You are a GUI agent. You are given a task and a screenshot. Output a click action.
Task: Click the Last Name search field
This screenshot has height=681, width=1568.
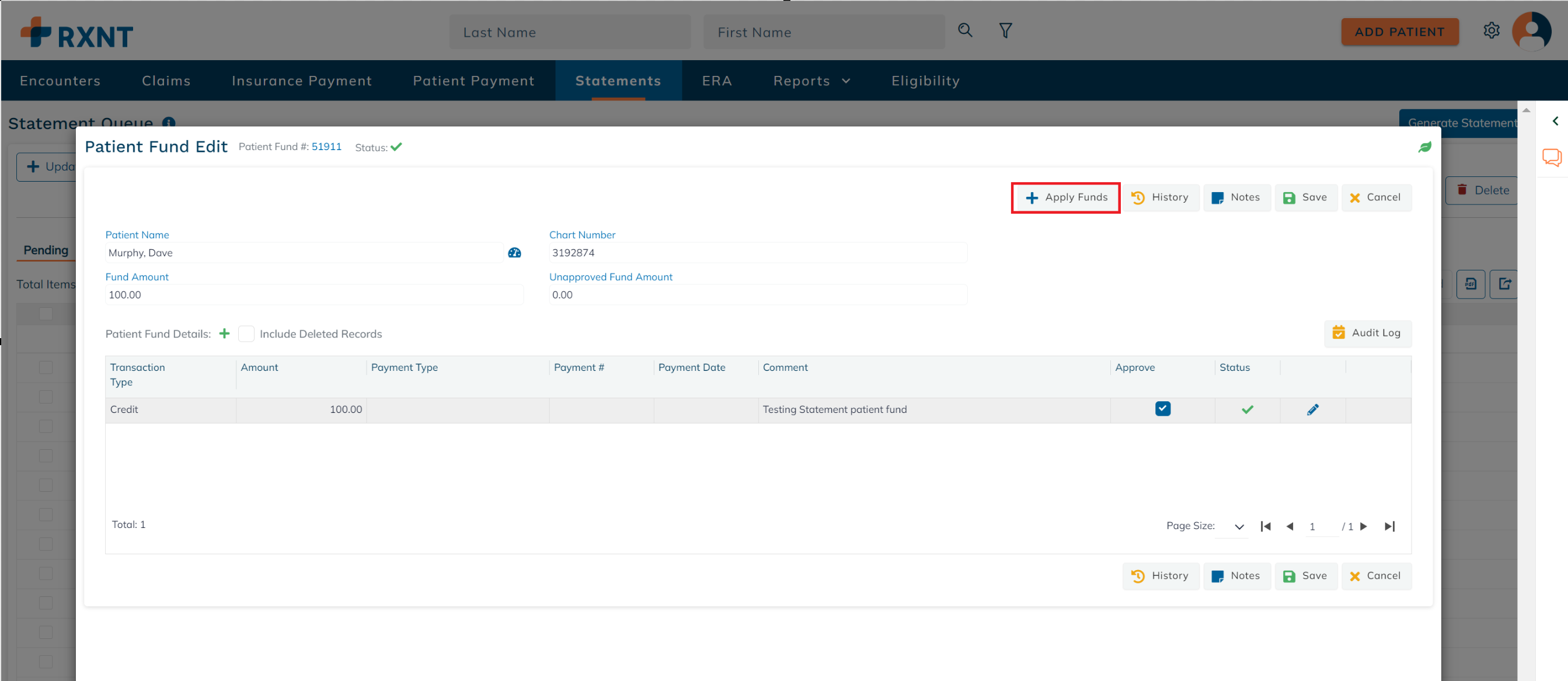coord(570,32)
